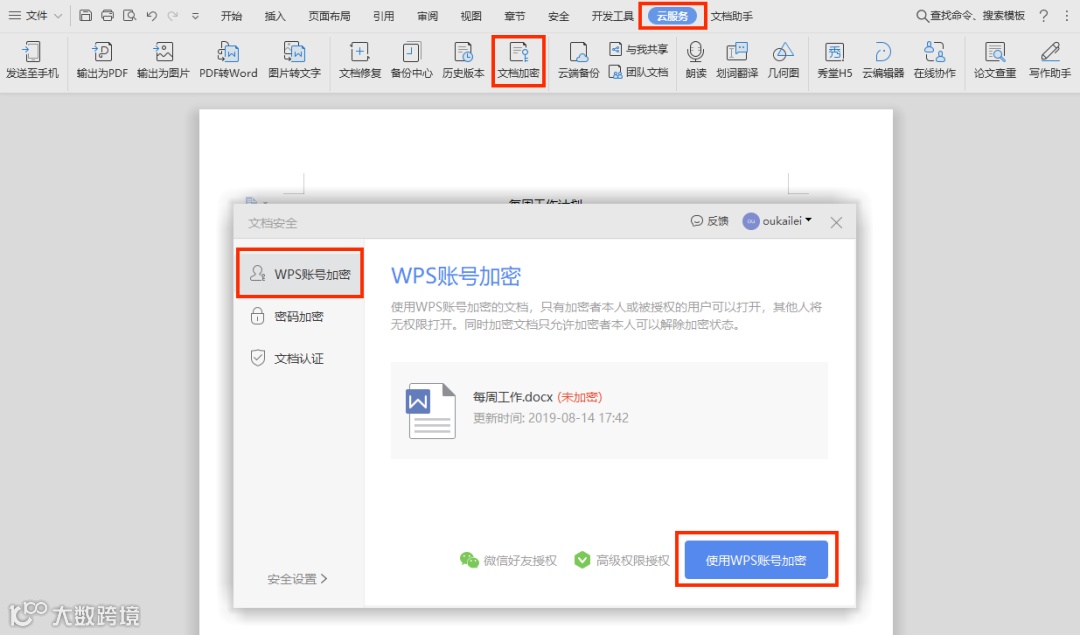
Task: Switch to 章节 section tab
Action: [515, 16]
